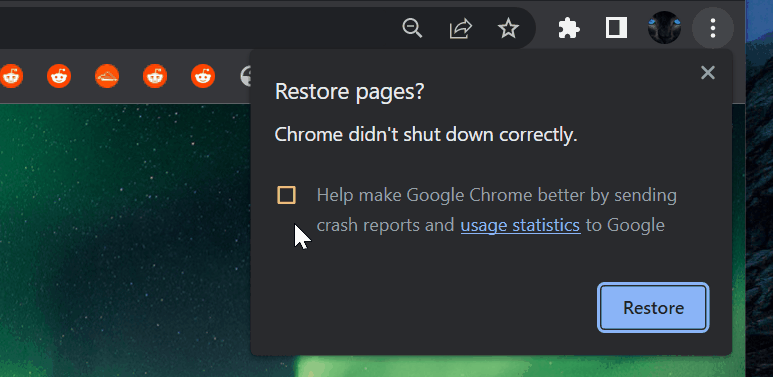This screenshot has width=773, height=377.
Task: Click the green aurora page background
Action: point(123,237)
